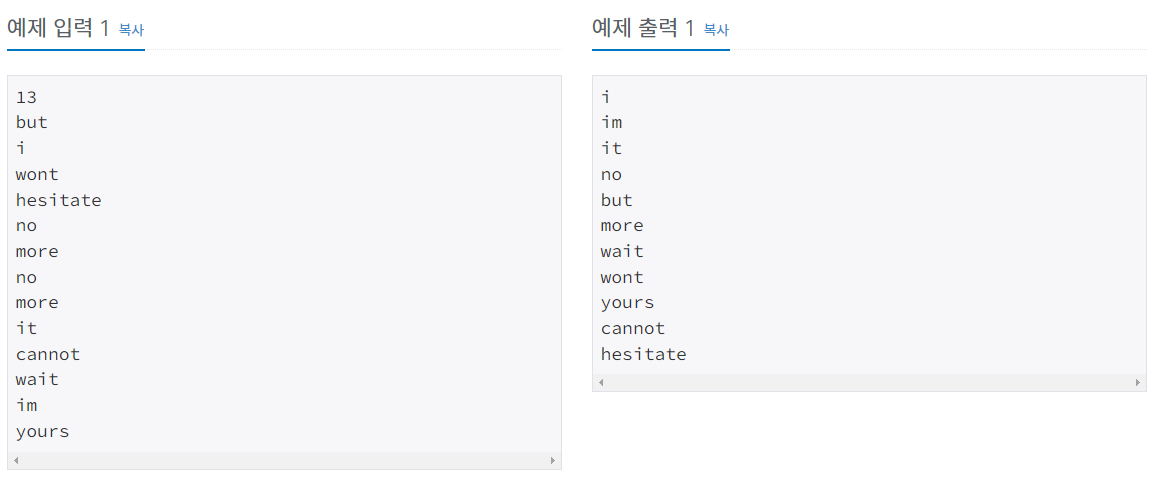
Task: Click the word 'hesitate' in example input
Action: point(58,200)
